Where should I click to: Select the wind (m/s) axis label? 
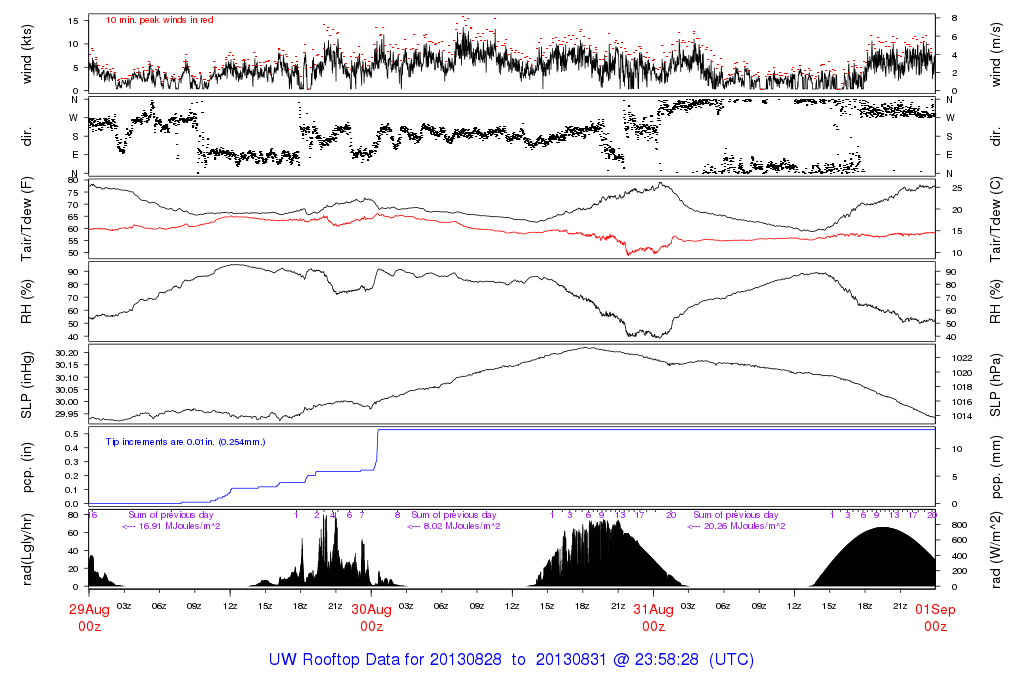(x=996, y=52)
